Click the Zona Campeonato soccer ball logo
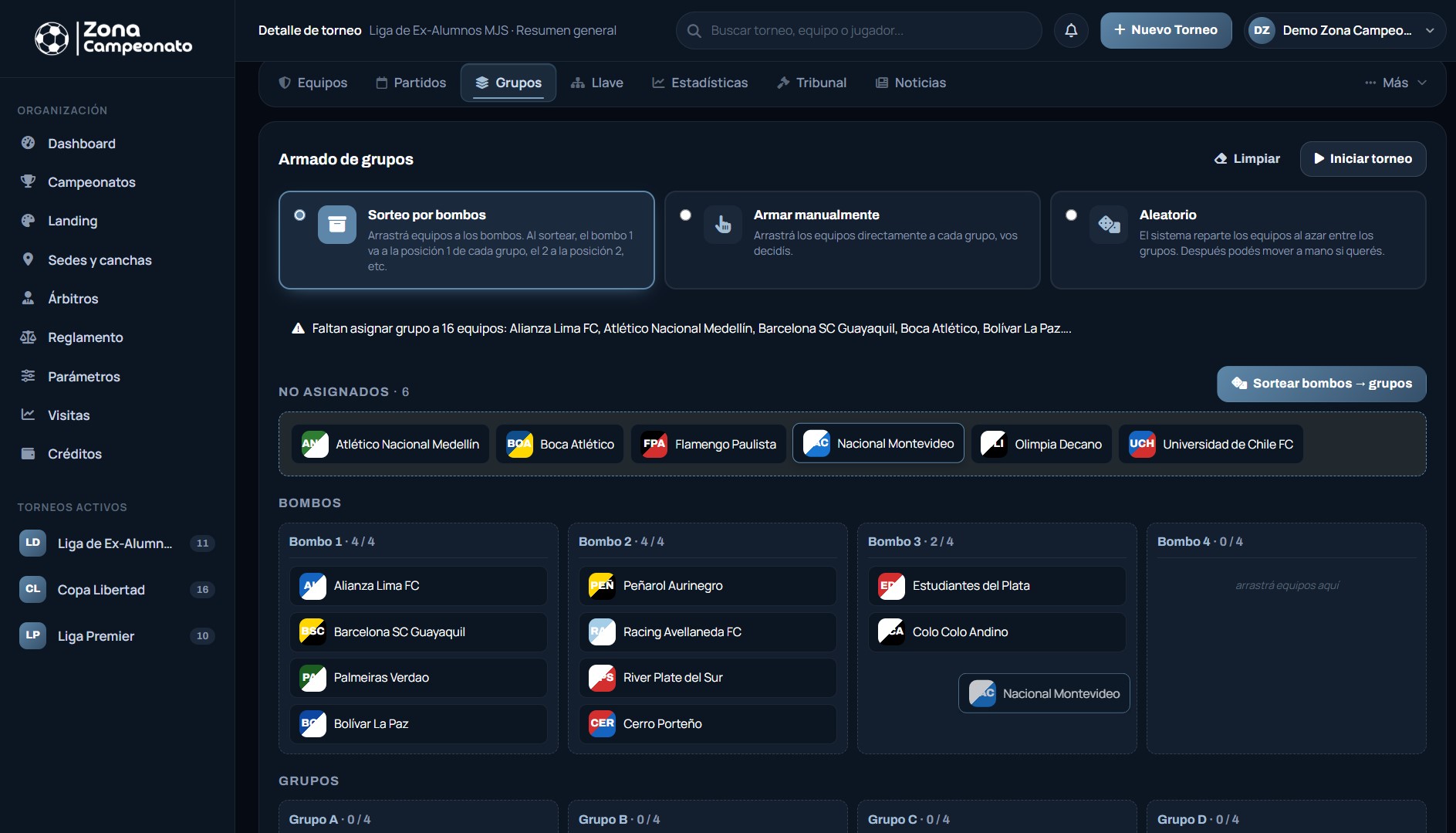This screenshot has height=833, width=1456. point(52,39)
